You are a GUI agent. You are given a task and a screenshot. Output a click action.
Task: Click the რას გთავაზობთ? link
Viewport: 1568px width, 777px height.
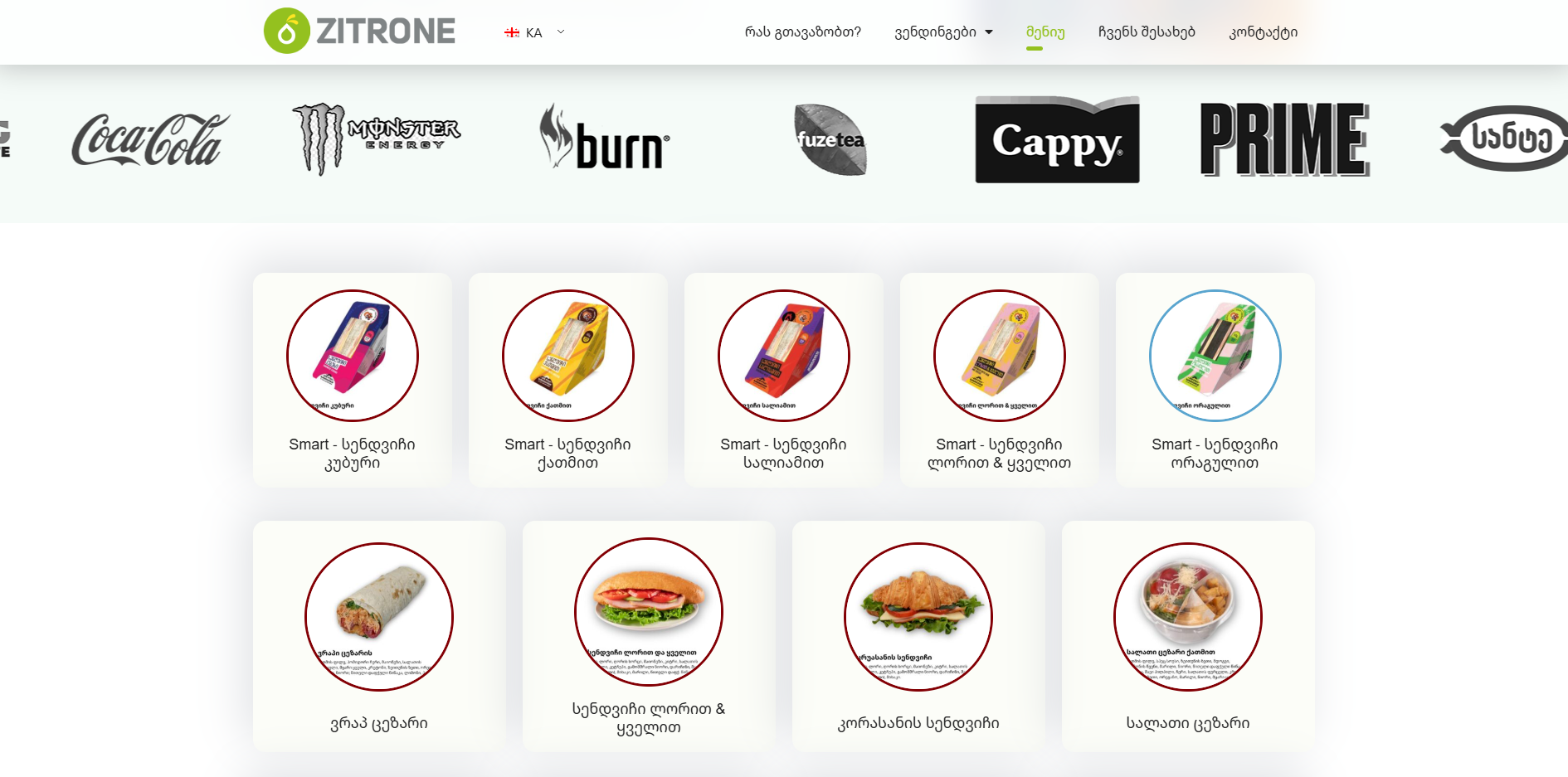coord(802,32)
